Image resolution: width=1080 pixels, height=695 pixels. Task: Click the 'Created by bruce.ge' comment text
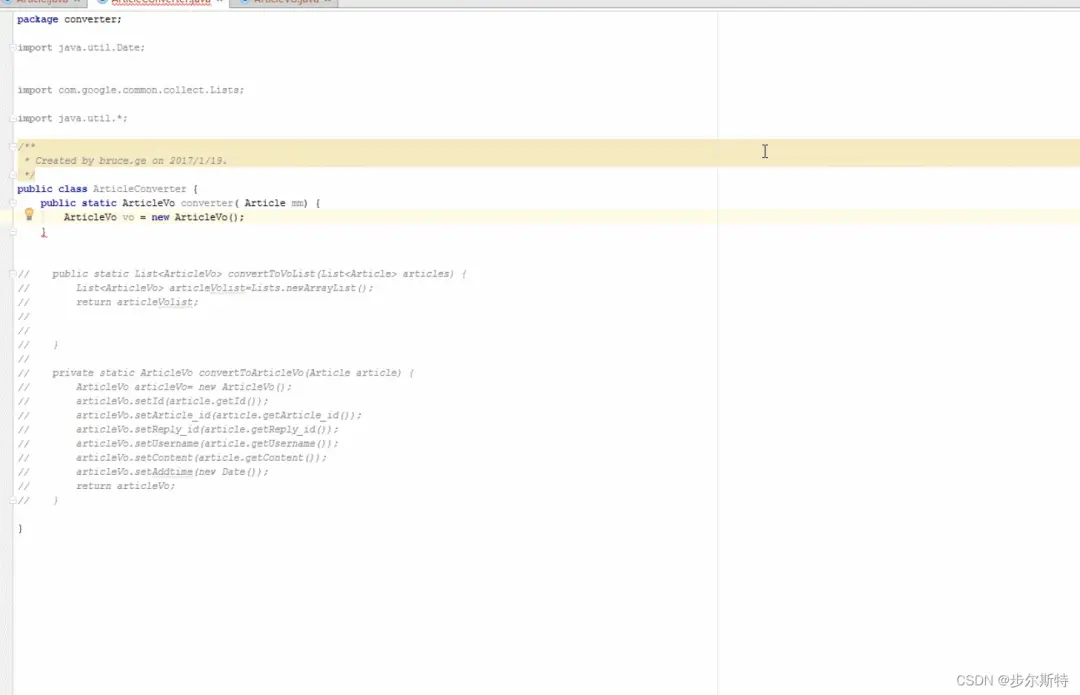click(131, 160)
